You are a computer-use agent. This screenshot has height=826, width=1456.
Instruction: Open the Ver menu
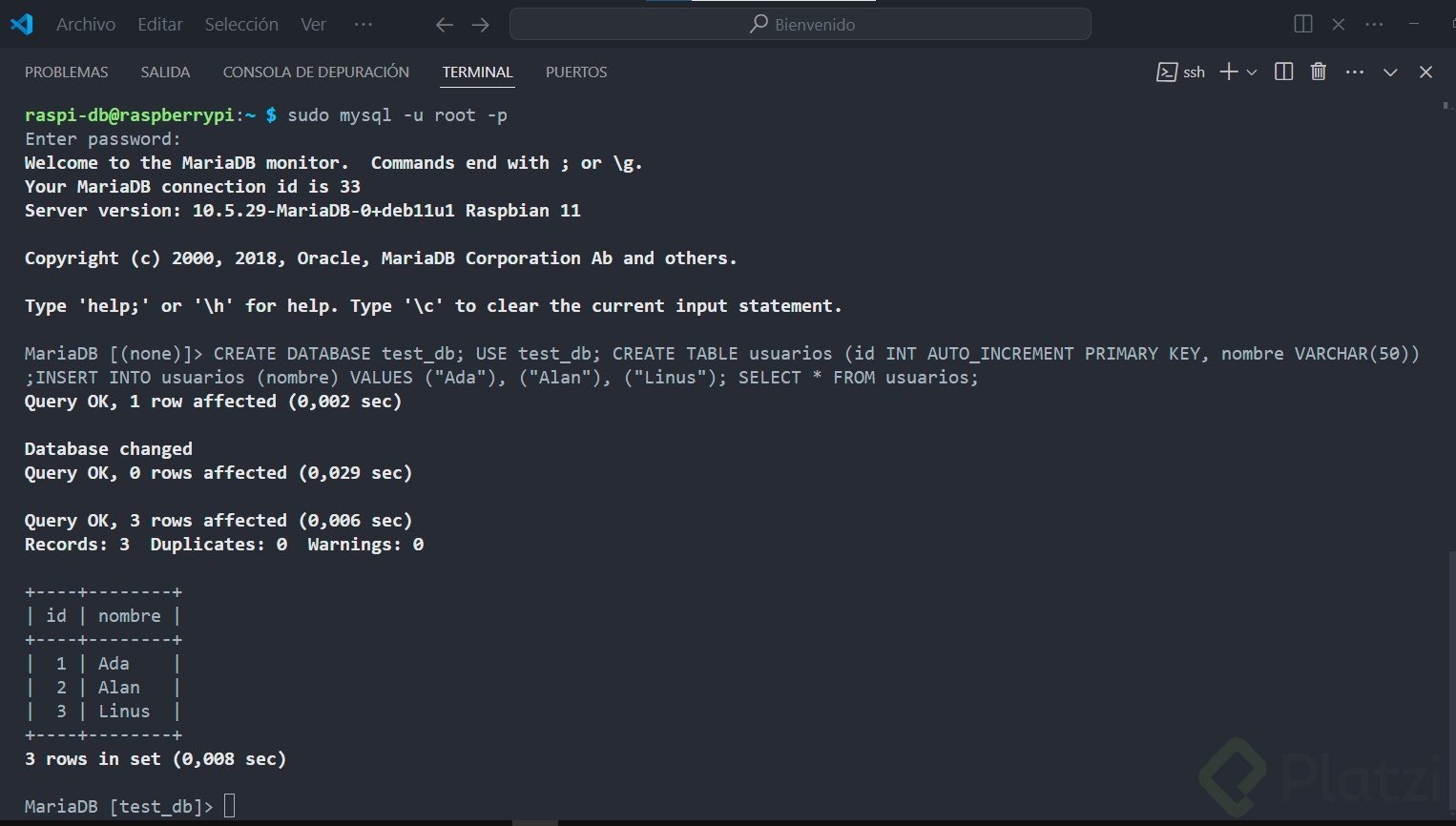313,25
